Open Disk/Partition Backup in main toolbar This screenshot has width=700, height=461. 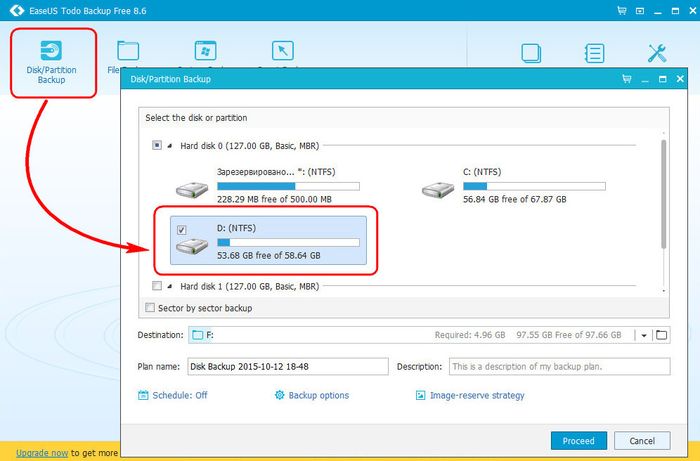[53, 60]
